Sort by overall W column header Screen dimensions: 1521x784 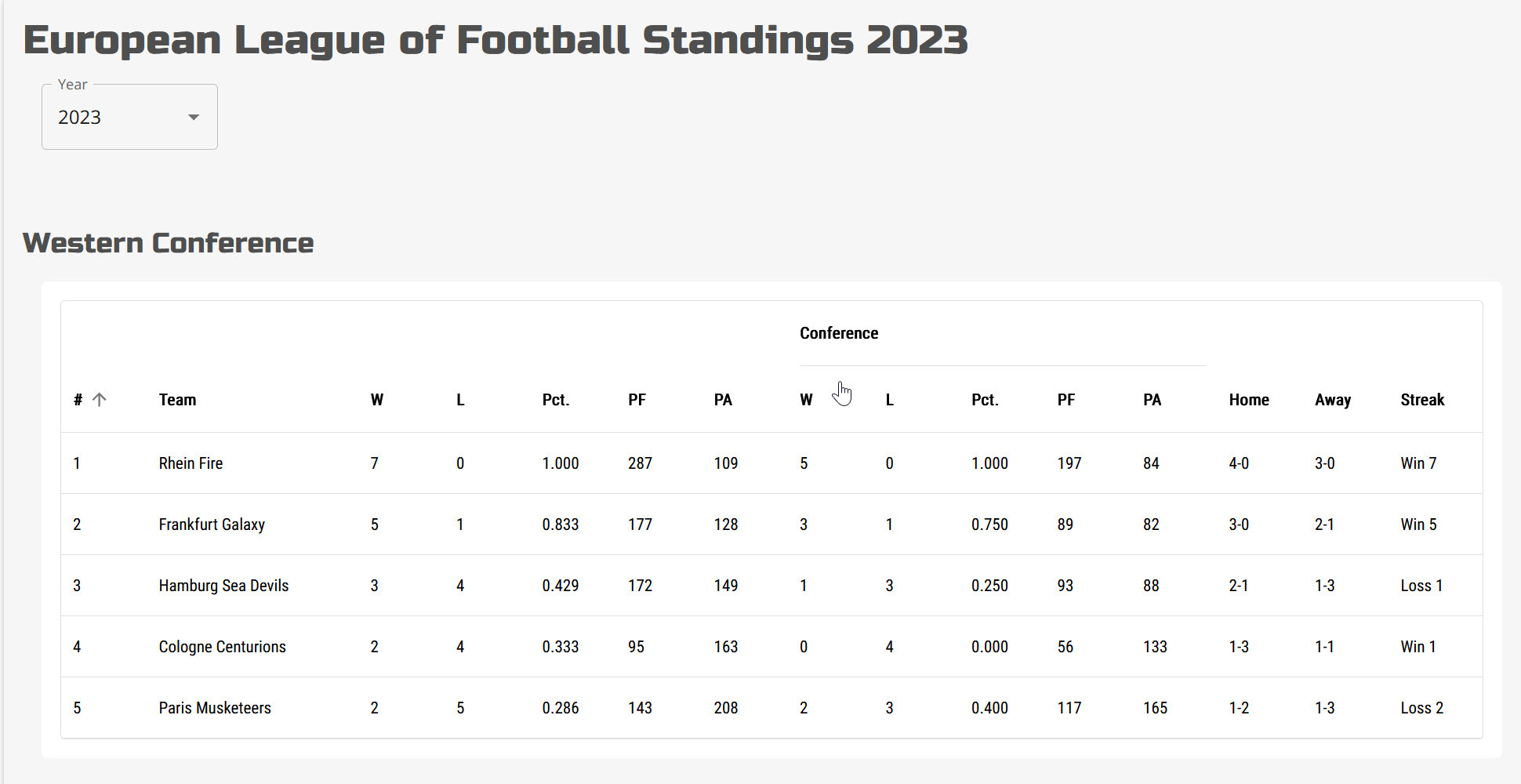(x=376, y=400)
